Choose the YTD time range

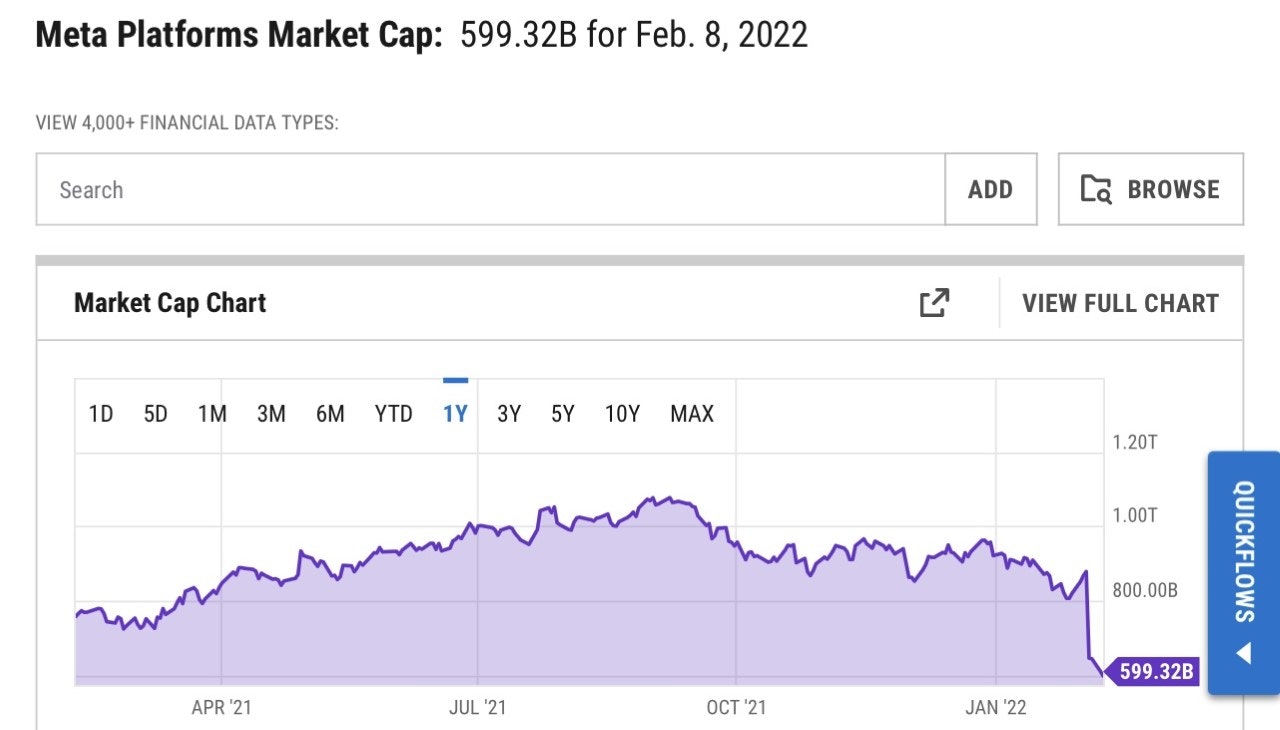393,414
